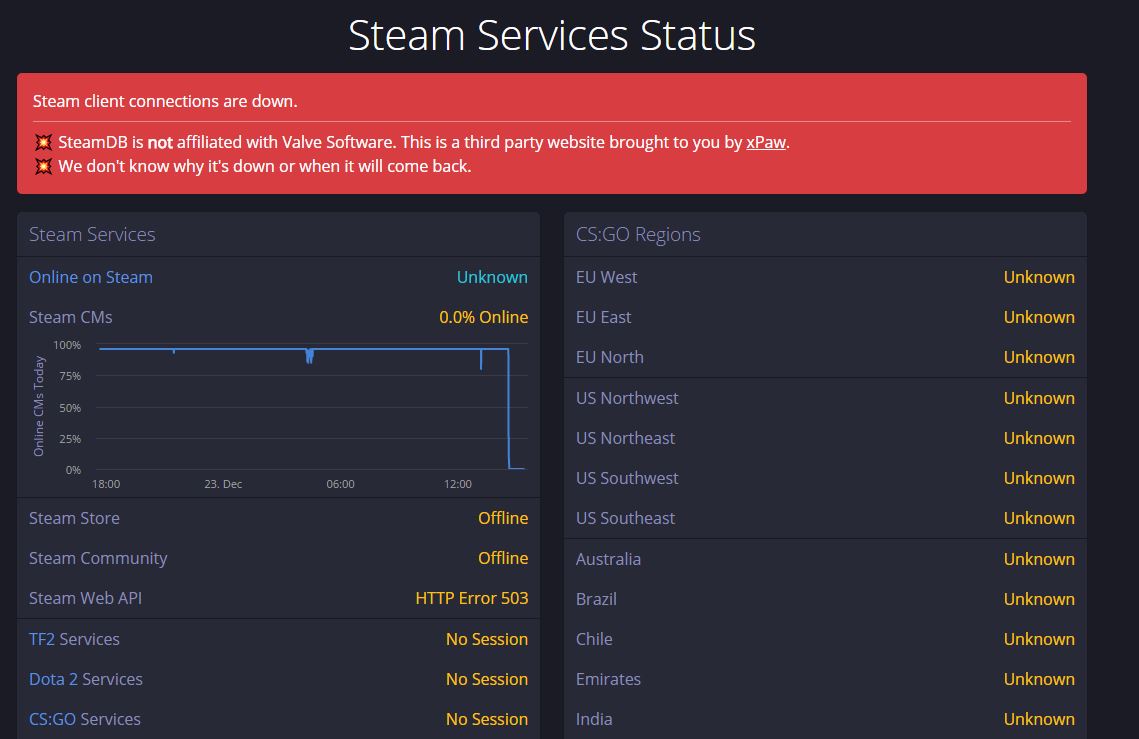
Task: Click the explosion icon beside 'SteamDB is not affiliated'
Action: (44, 142)
